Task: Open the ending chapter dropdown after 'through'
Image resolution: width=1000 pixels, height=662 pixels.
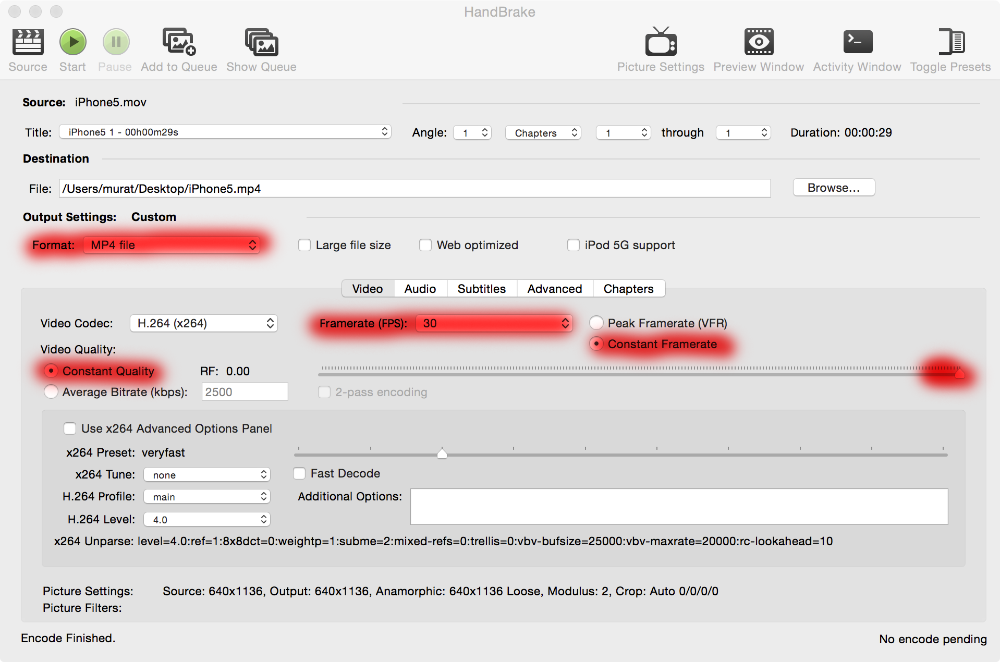Action: pos(744,133)
